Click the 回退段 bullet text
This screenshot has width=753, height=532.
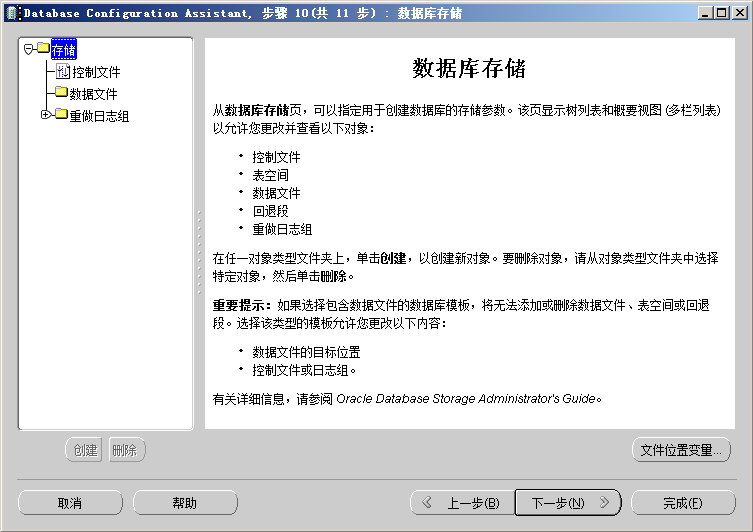pos(270,211)
